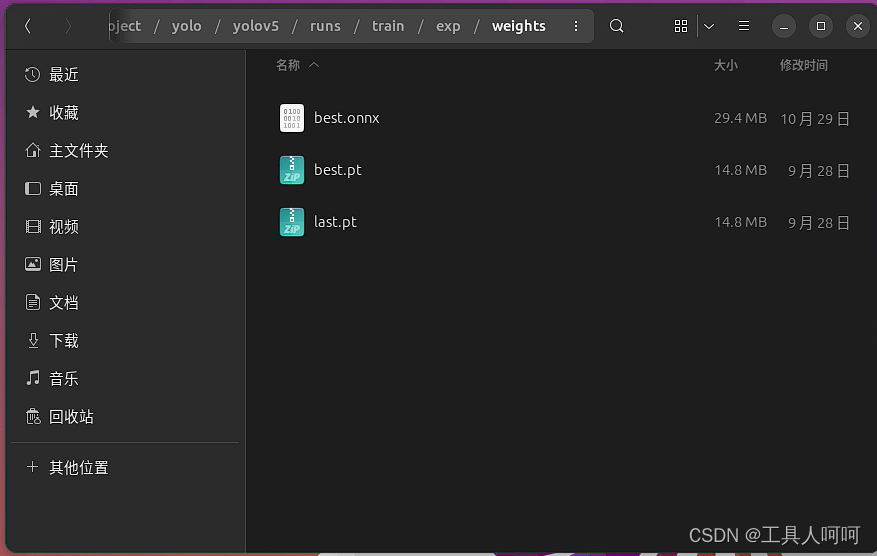Open view options dropdown arrow
Viewport: 877px width, 556px height.
pos(709,26)
